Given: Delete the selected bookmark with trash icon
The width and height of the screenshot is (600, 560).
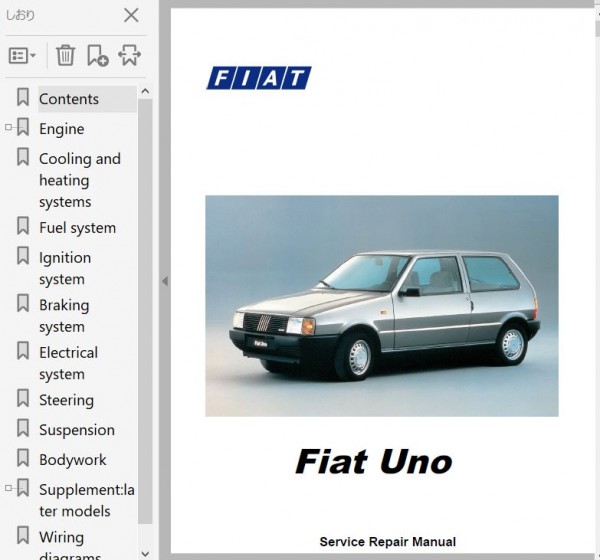Looking at the screenshot, I should click(x=65, y=56).
